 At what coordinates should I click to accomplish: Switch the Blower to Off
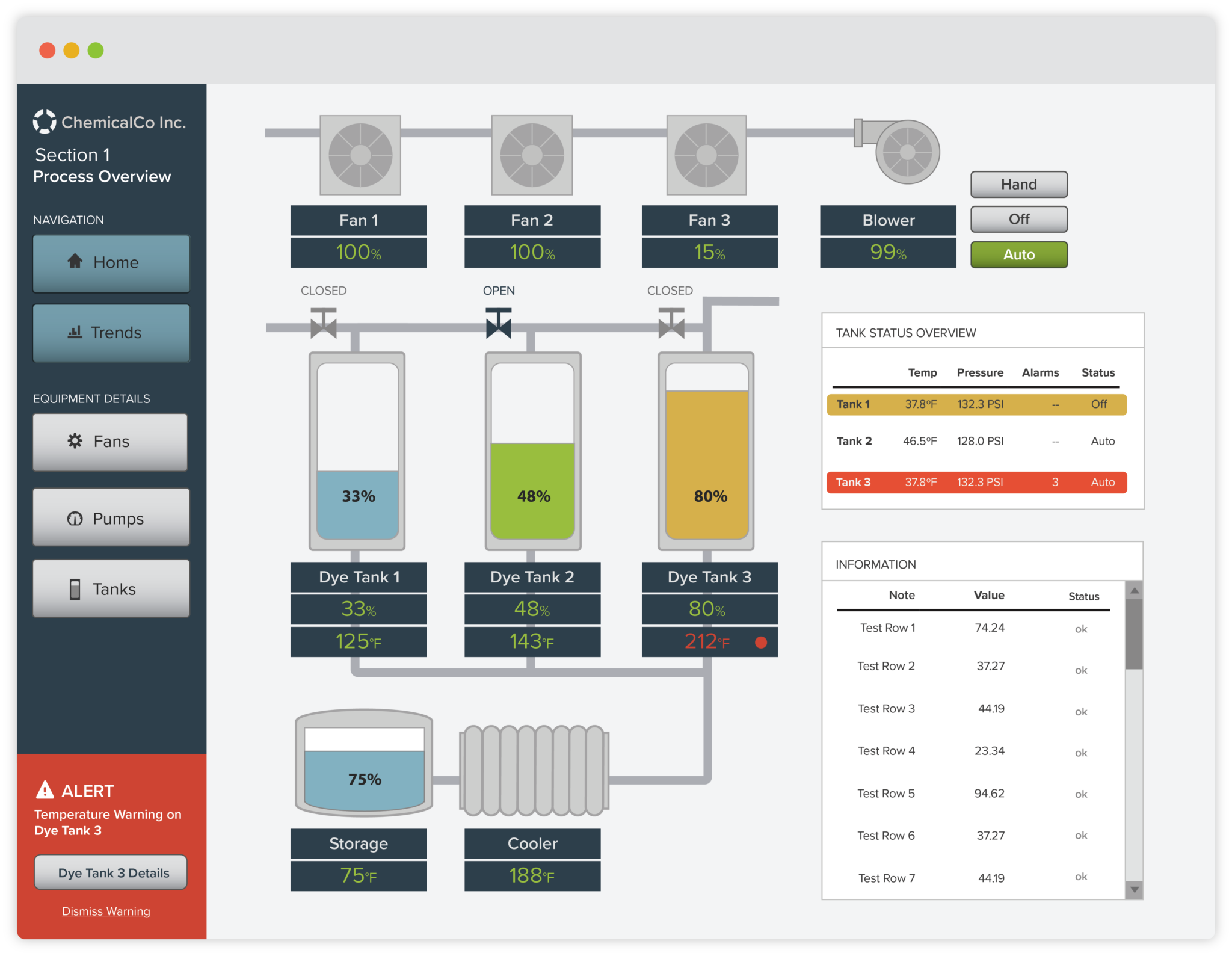pos(1018,219)
